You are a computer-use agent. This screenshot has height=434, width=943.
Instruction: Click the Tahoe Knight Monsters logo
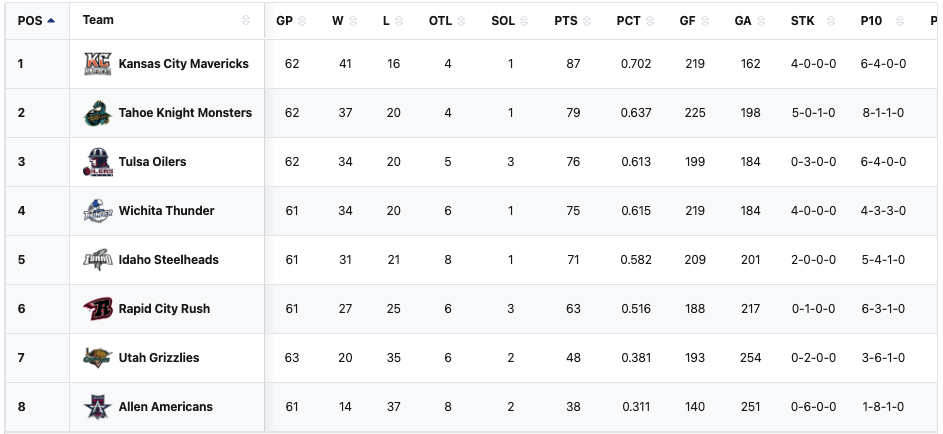point(98,113)
